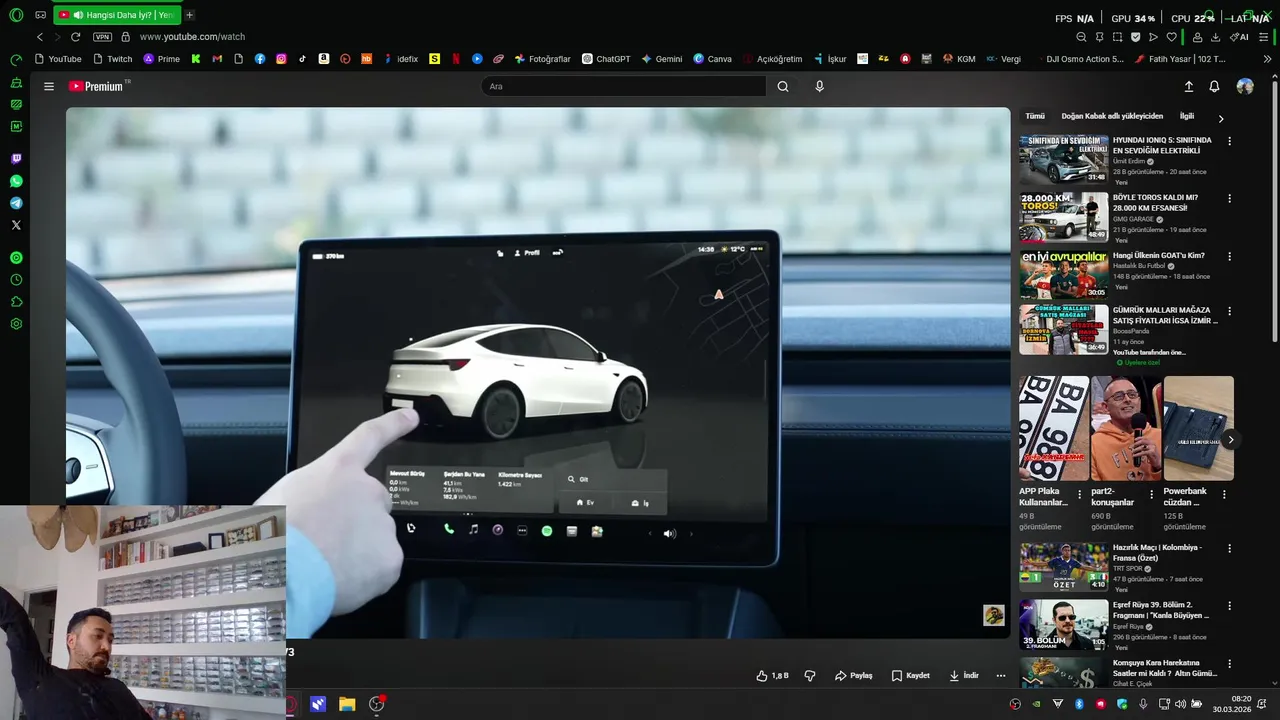Click the YouTube search magnifier button
Screen dimensions: 1280x720
pos(783,87)
